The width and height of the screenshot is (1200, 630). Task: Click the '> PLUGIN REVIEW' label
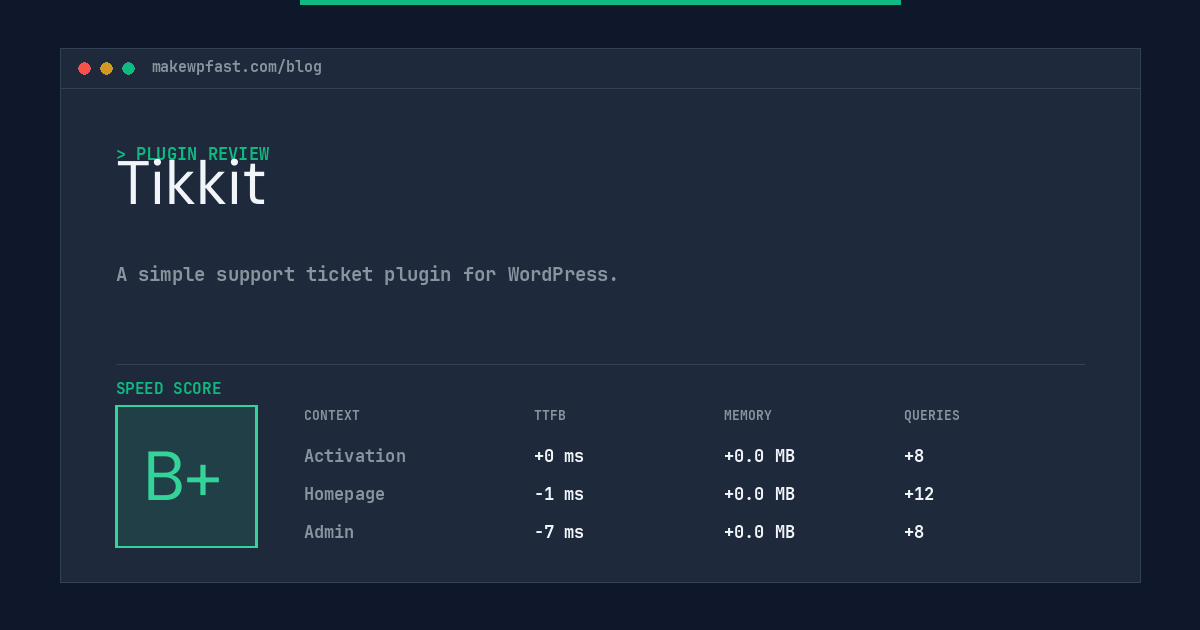point(193,154)
